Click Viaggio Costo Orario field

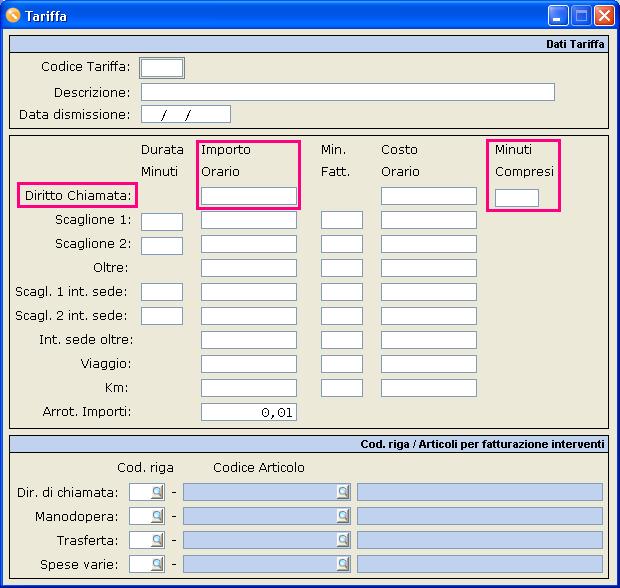point(429,364)
